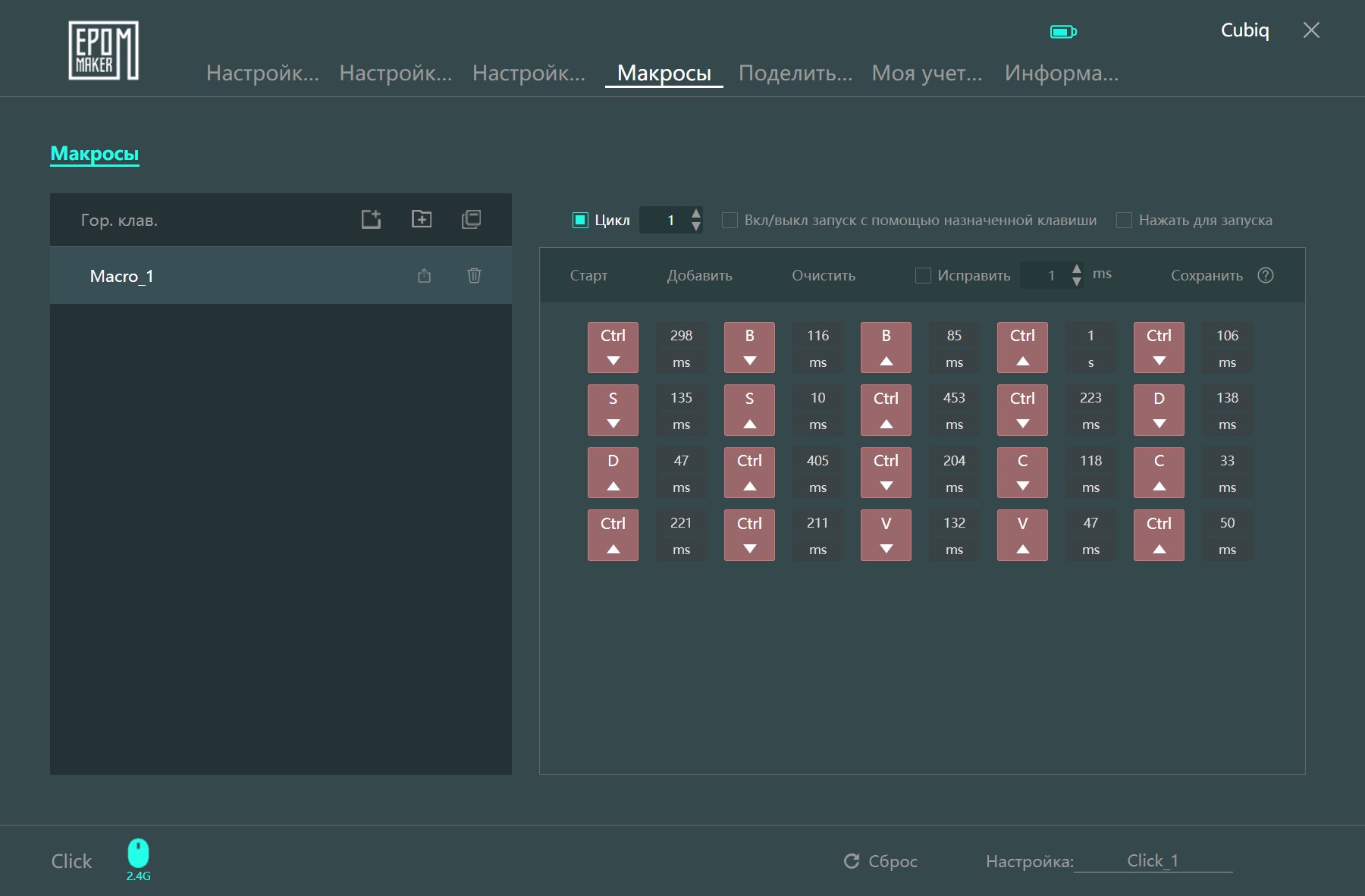Click the 116 ms delay tile

coord(817,347)
